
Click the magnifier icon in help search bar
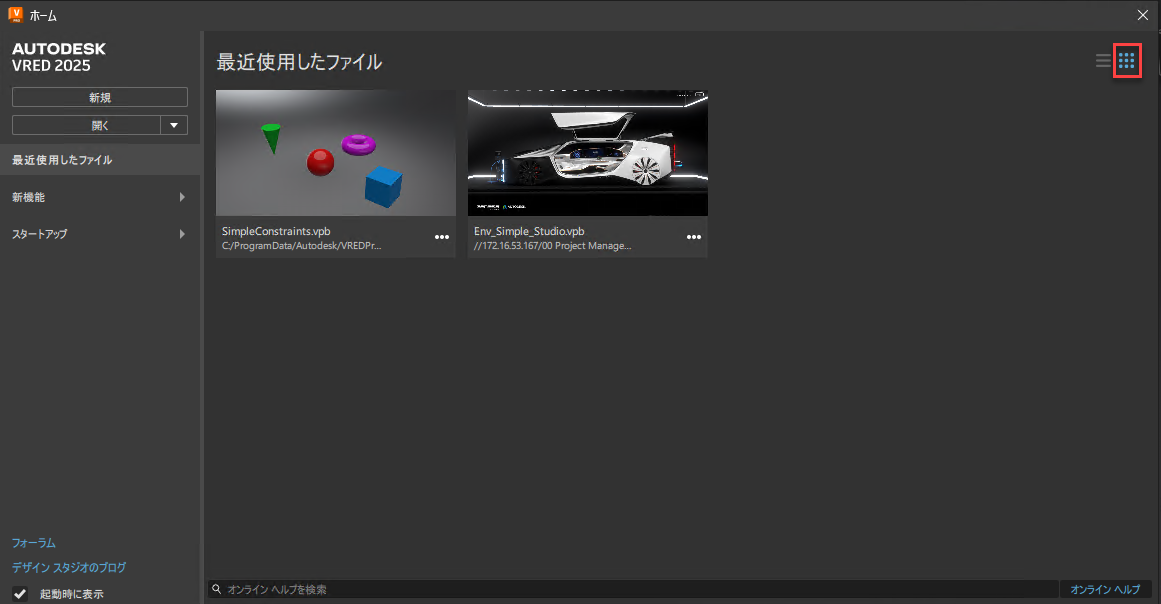(x=216, y=589)
